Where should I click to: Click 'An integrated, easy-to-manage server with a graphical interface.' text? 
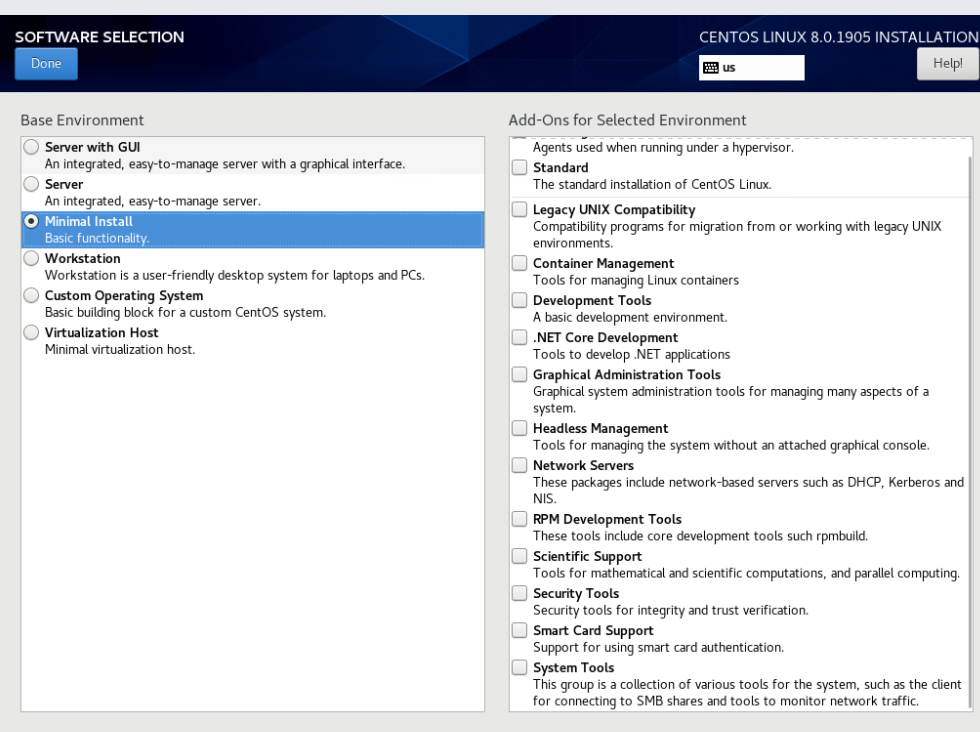(x=225, y=164)
